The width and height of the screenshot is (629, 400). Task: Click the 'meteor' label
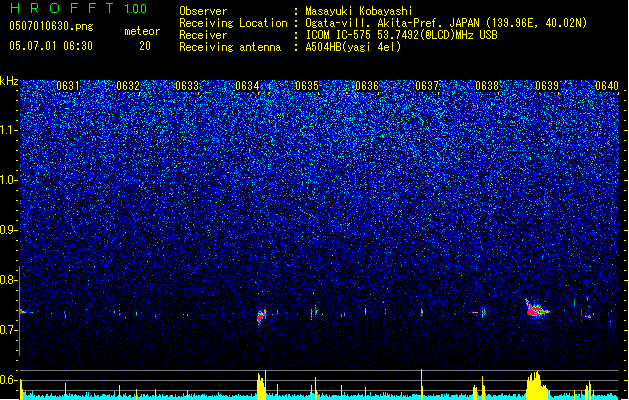click(142, 31)
